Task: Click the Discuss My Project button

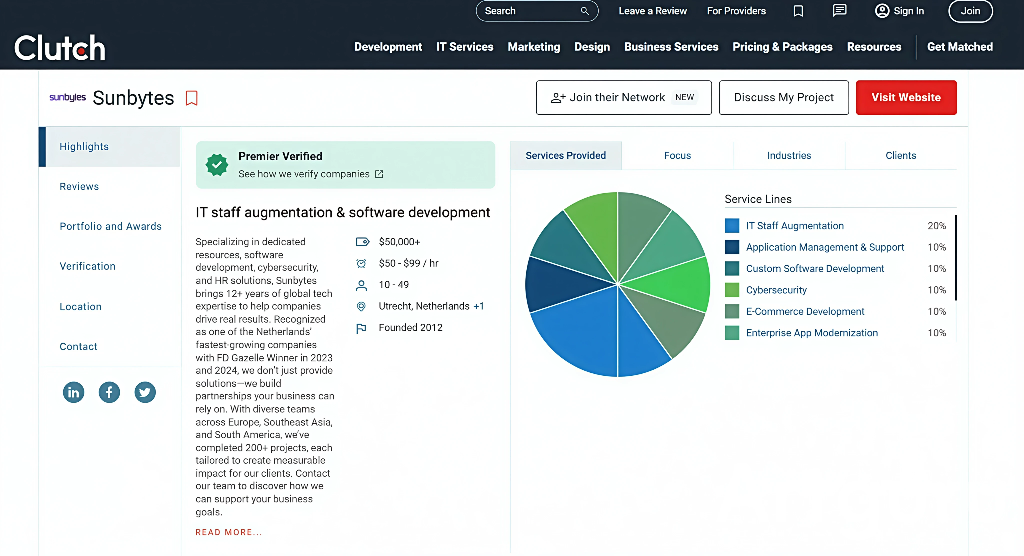Action: pyautogui.click(x=784, y=98)
